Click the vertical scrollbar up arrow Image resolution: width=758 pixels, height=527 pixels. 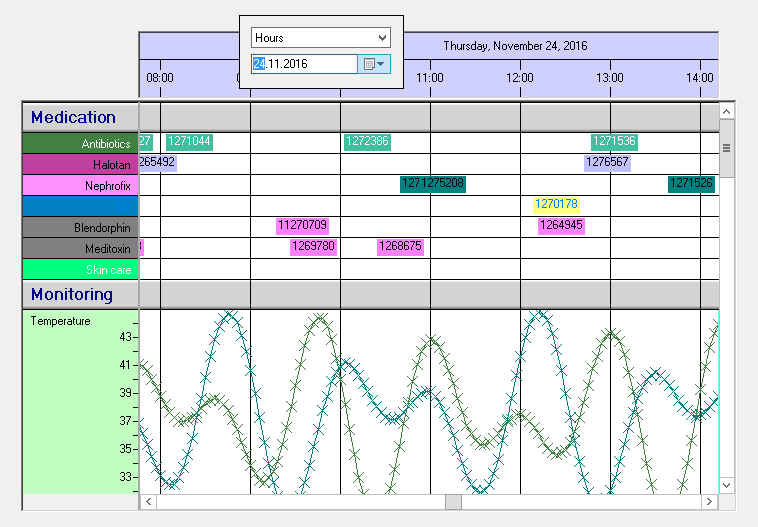[727, 109]
